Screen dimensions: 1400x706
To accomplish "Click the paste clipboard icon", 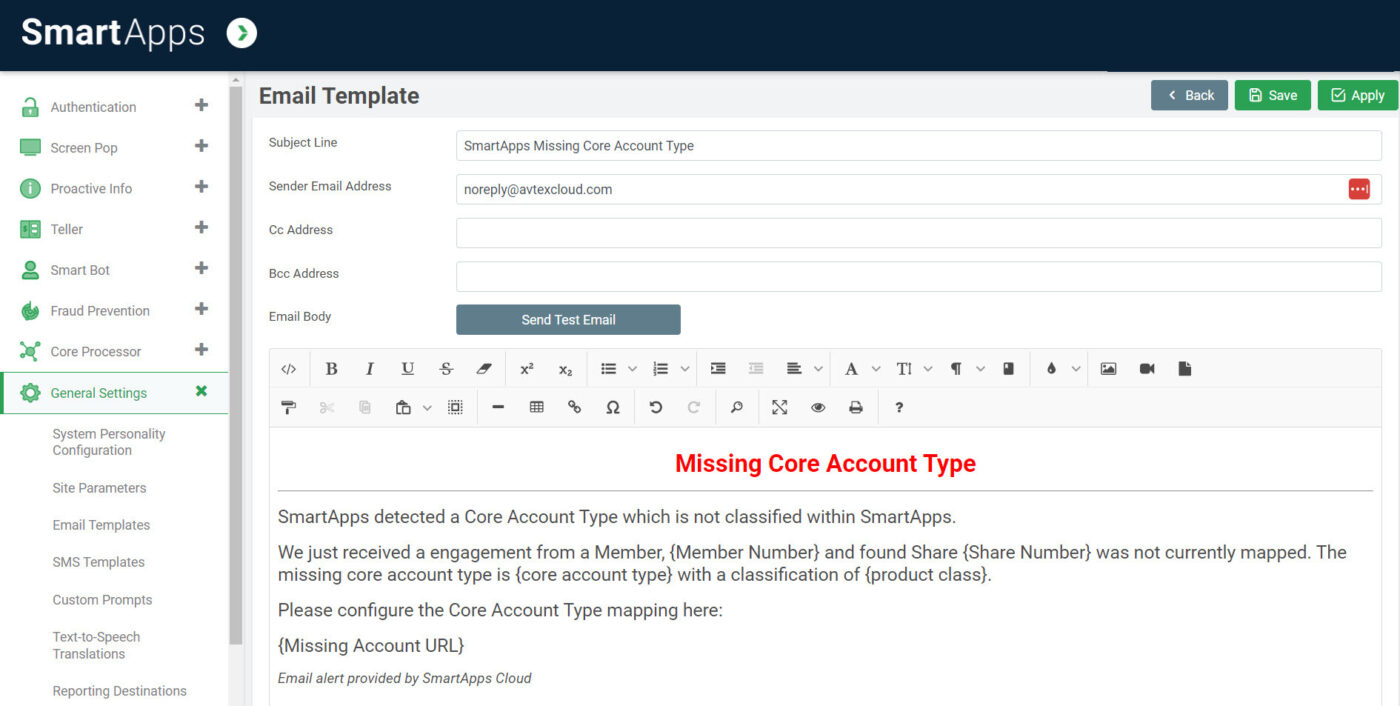I will 403,407.
